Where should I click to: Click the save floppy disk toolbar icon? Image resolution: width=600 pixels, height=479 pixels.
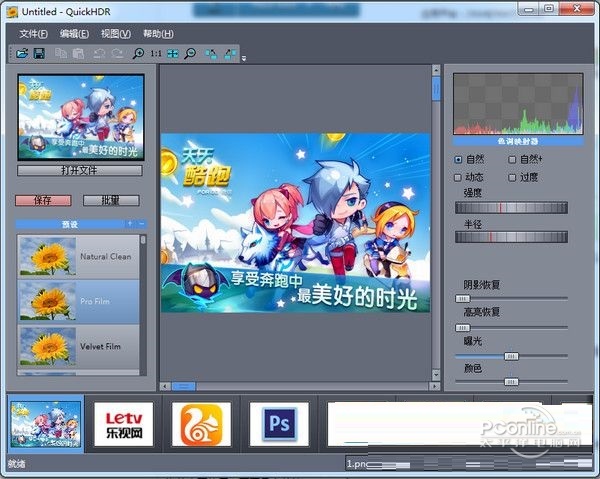tap(39, 54)
